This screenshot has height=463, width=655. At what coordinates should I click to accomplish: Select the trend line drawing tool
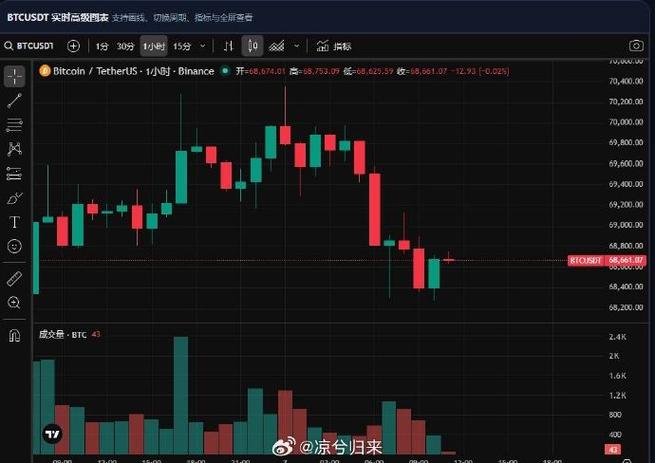(x=15, y=101)
